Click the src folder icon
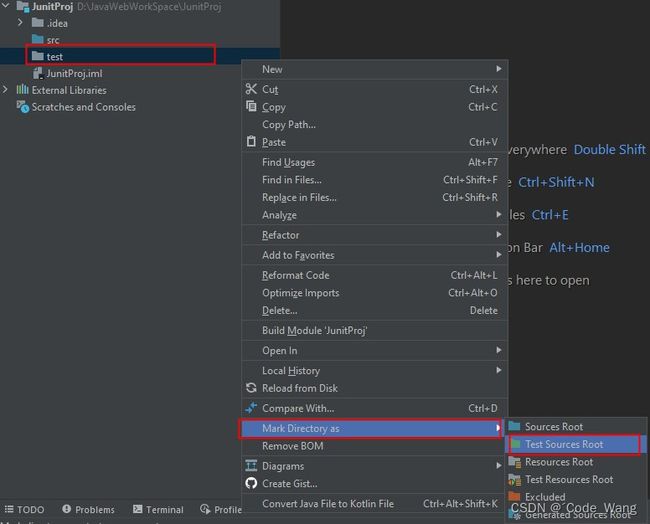The height and width of the screenshot is (524, 650). (x=38, y=39)
